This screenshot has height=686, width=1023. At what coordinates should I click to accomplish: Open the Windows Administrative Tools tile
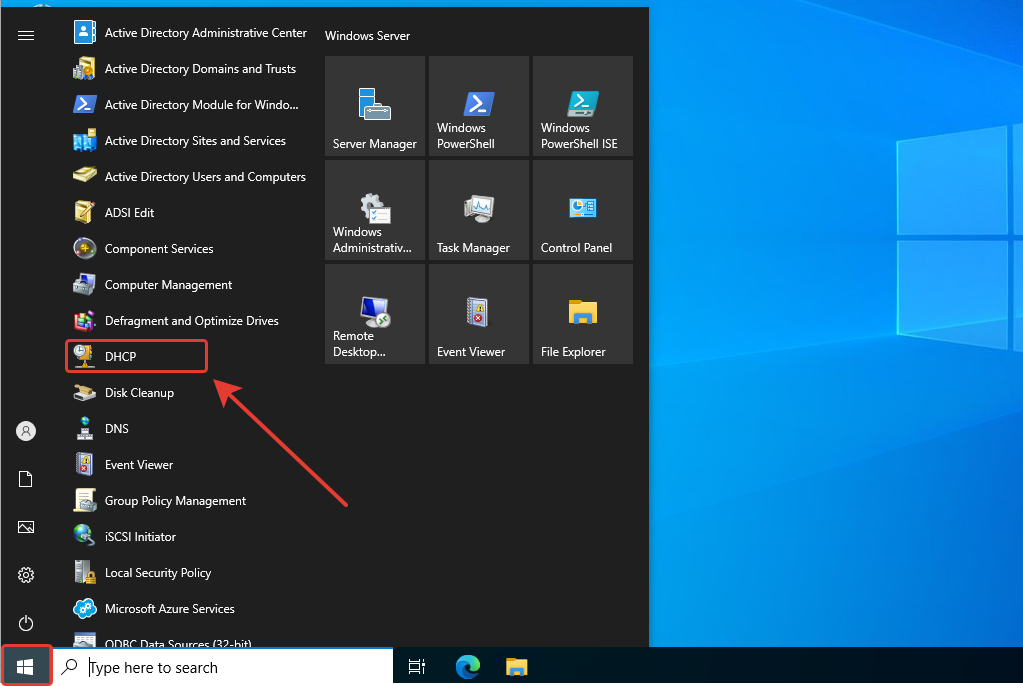(375, 211)
